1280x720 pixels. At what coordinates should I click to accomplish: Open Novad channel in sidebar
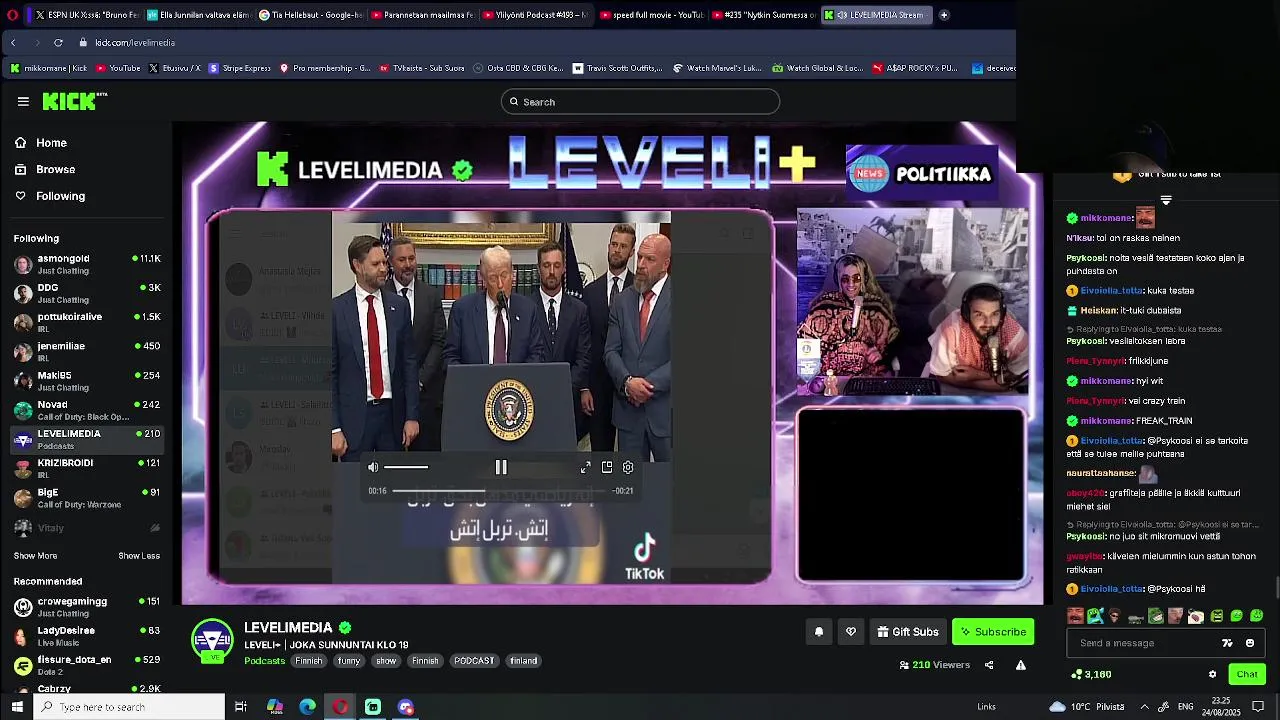click(x=87, y=410)
